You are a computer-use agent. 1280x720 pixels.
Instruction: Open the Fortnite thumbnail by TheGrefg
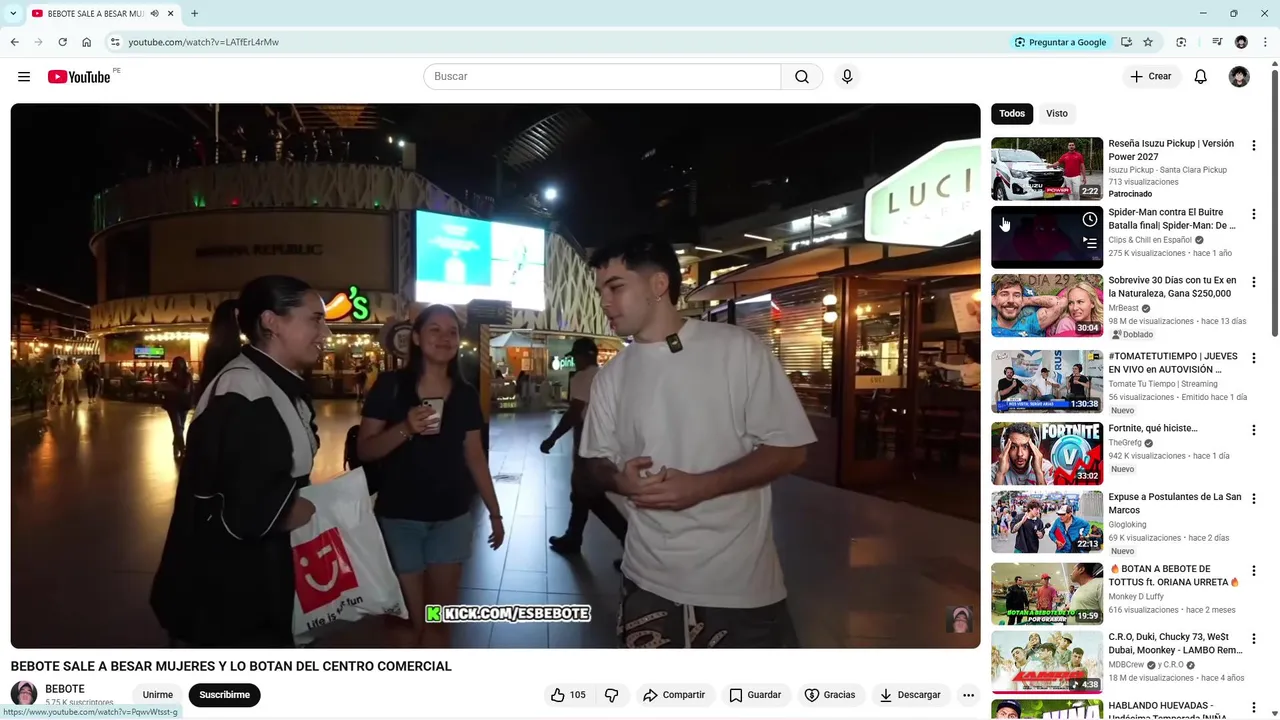1047,453
